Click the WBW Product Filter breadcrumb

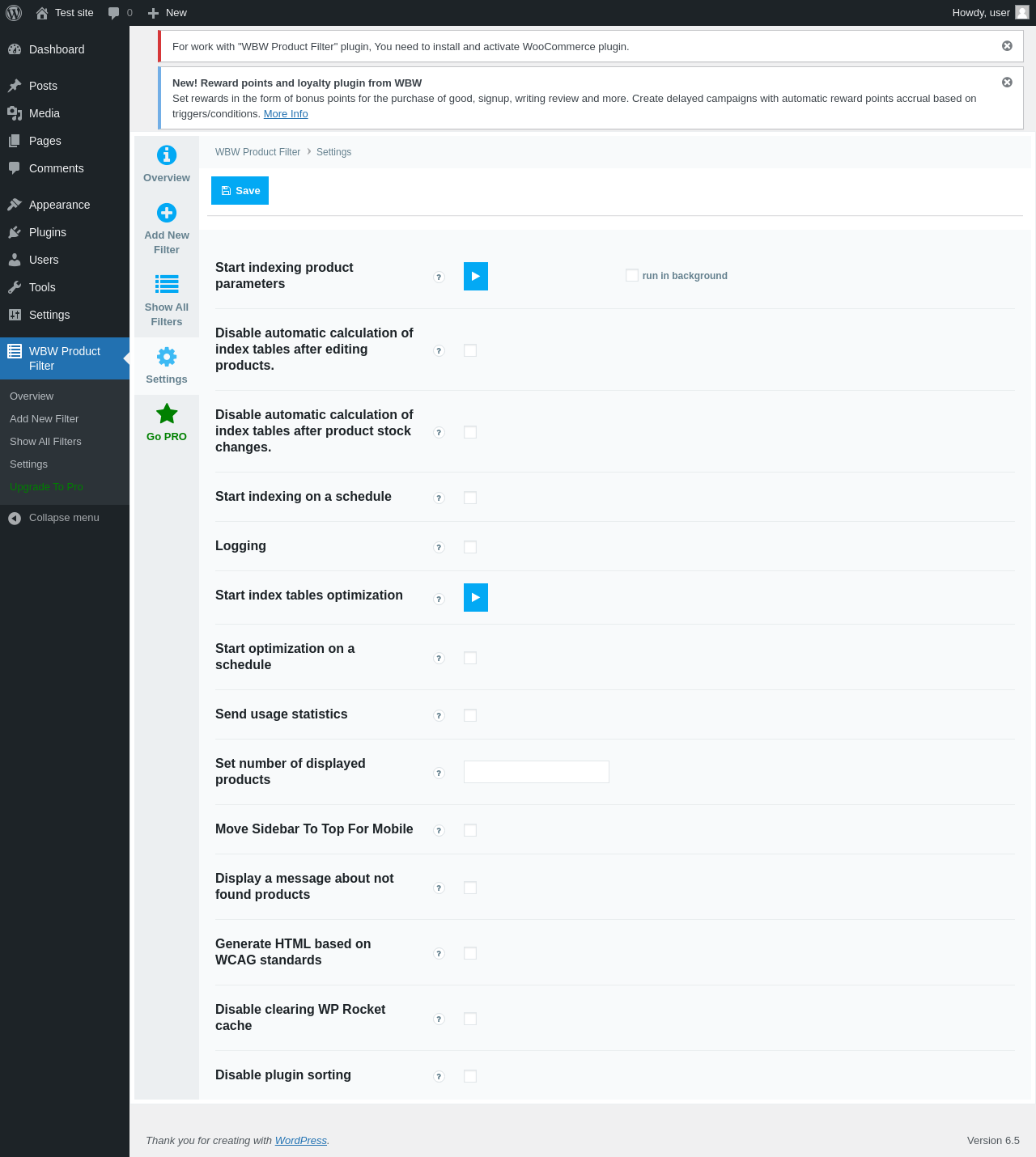tap(257, 152)
